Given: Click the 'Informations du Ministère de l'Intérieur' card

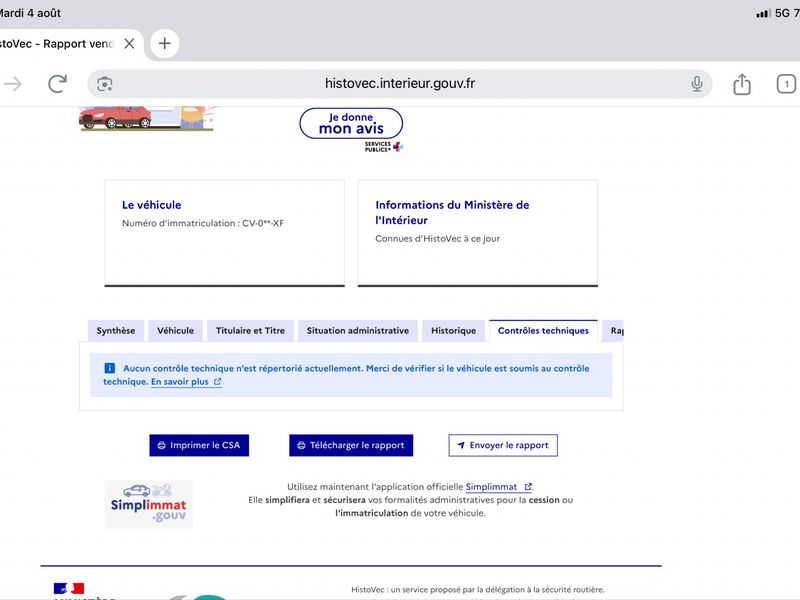Looking at the screenshot, I should pos(478,233).
